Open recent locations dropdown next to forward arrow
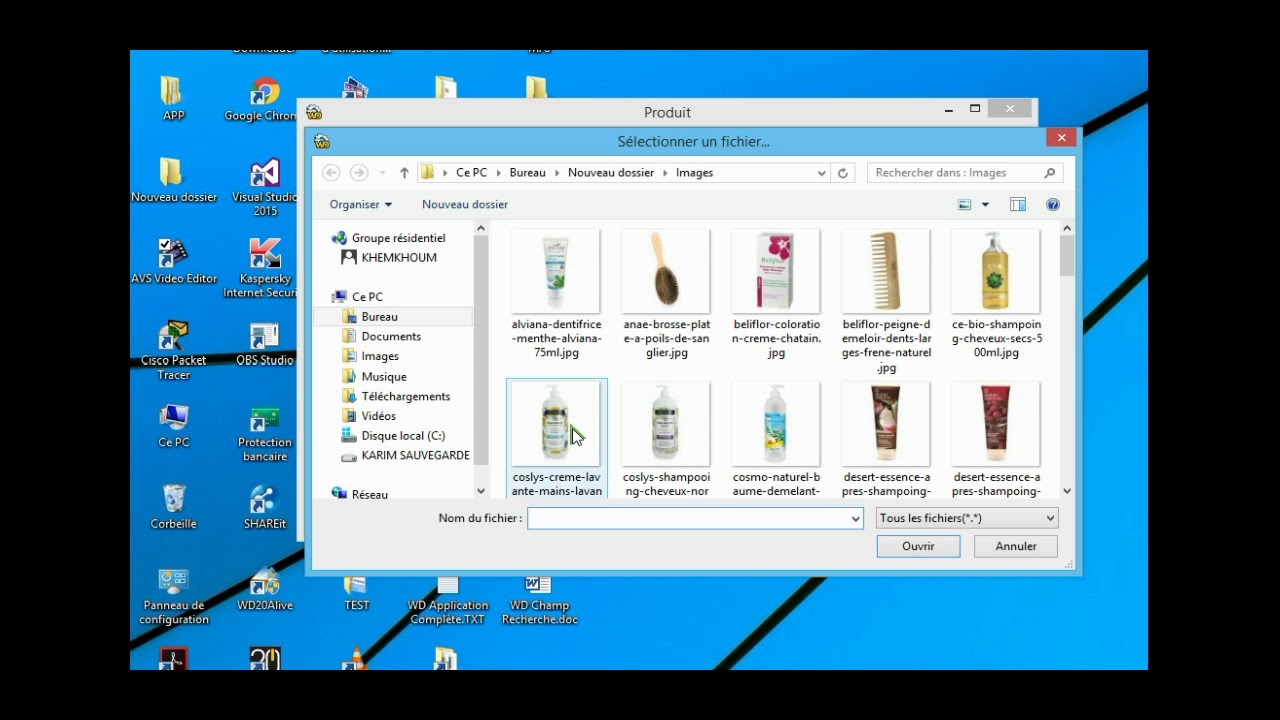The height and width of the screenshot is (720, 1280). tap(382, 173)
